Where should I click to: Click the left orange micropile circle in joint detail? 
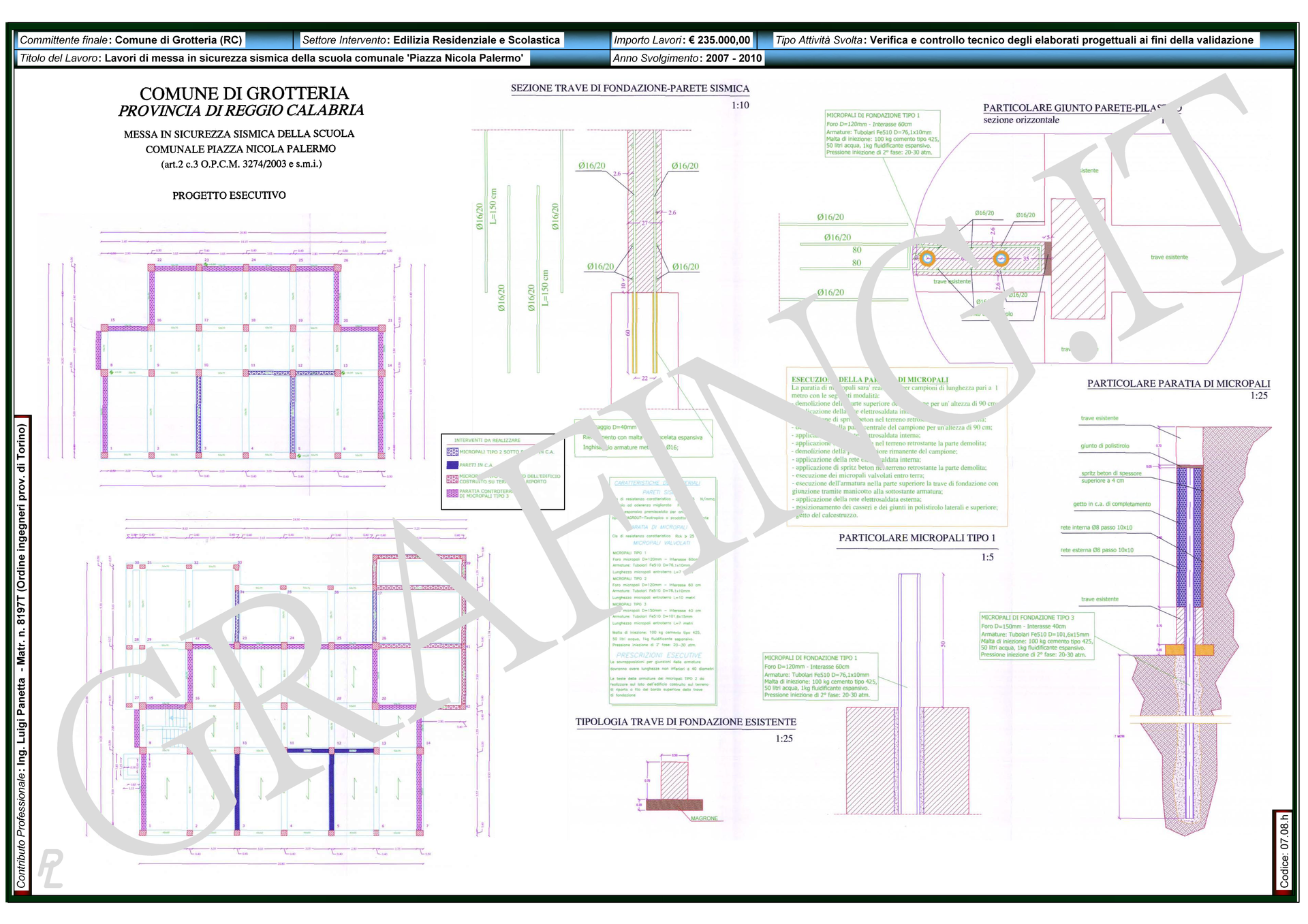pyautogui.click(x=927, y=259)
